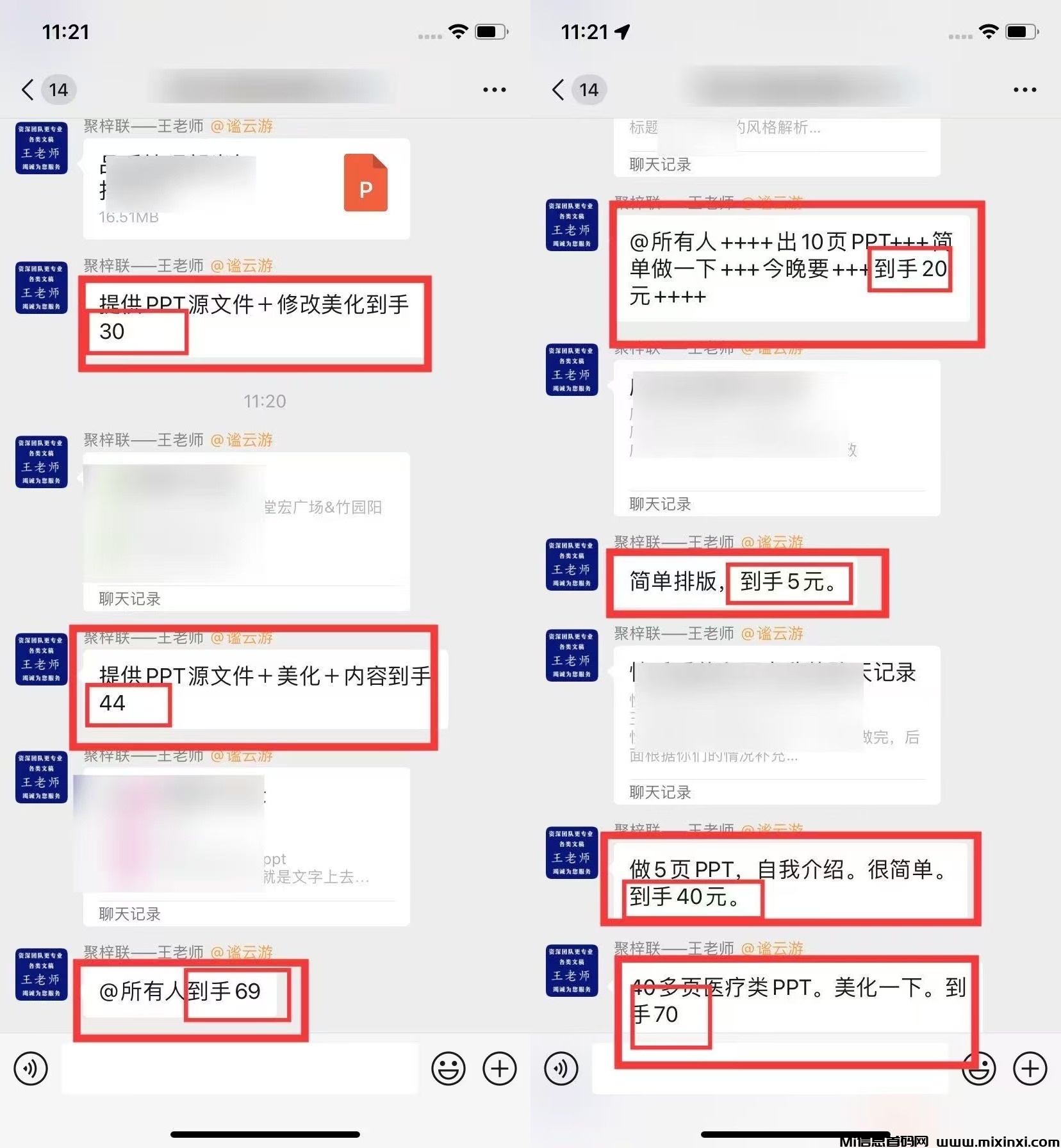Focus the message text field in left chat
Viewport: 1061px width, 1148px height.
[240, 1068]
